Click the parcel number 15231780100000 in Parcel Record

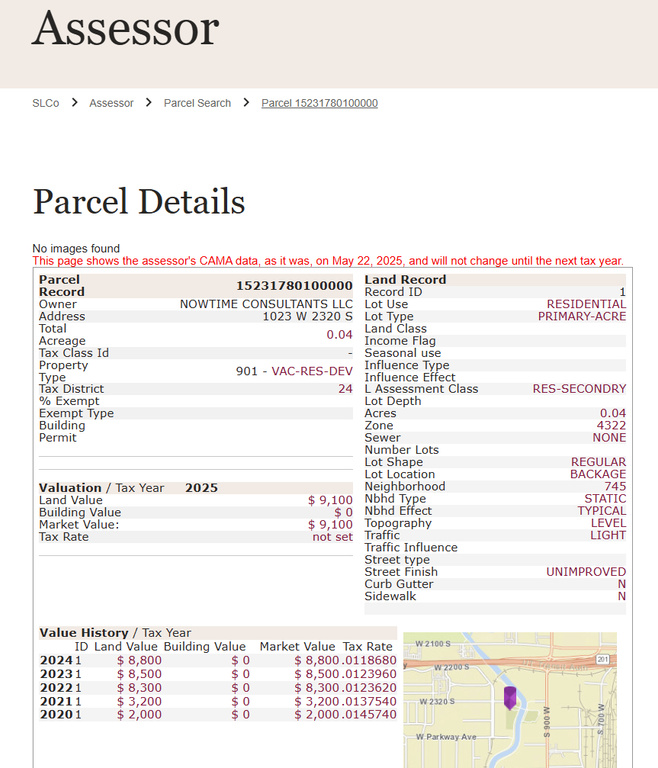click(294, 286)
